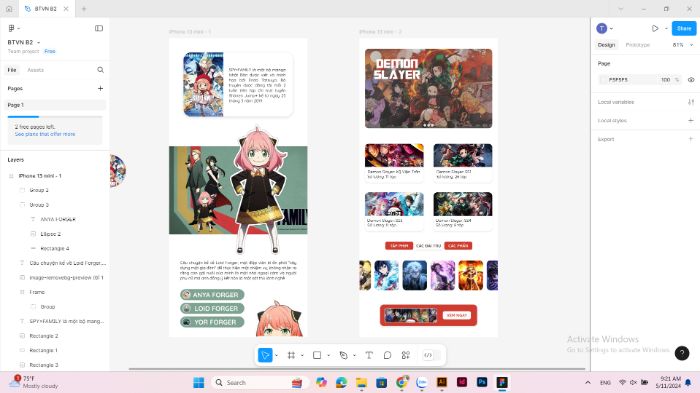Select the Comment tool in toolbar
Viewport: 700px width, 393px height.
387,355
